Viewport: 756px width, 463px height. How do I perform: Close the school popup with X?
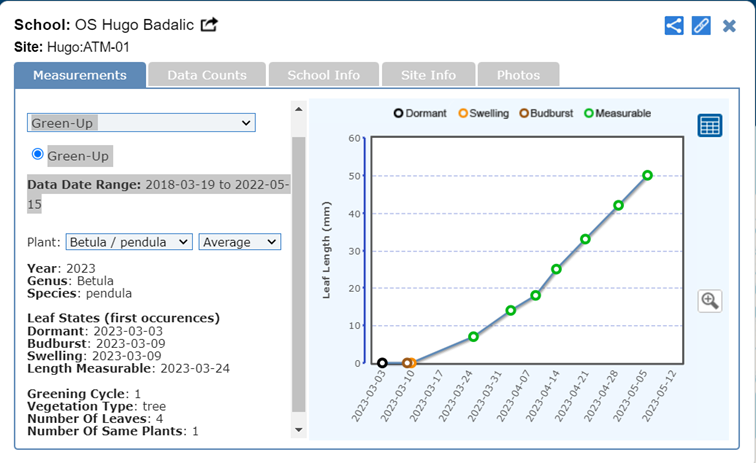coord(729,26)
